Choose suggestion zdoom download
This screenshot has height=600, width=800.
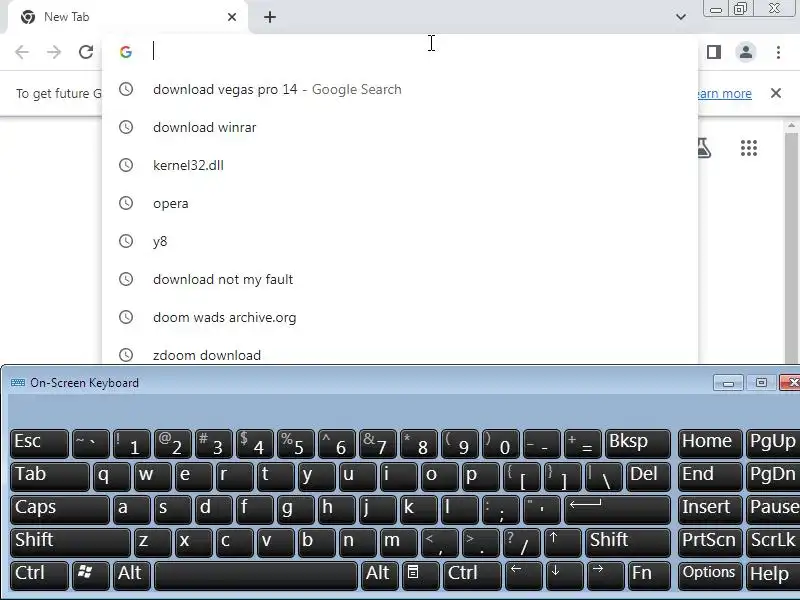pyautogui.click(x=399, y=352)
